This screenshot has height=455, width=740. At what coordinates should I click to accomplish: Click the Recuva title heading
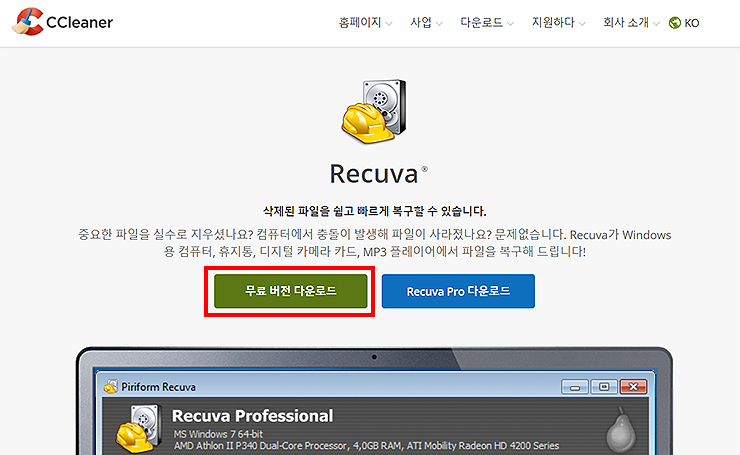pos(378,174)
